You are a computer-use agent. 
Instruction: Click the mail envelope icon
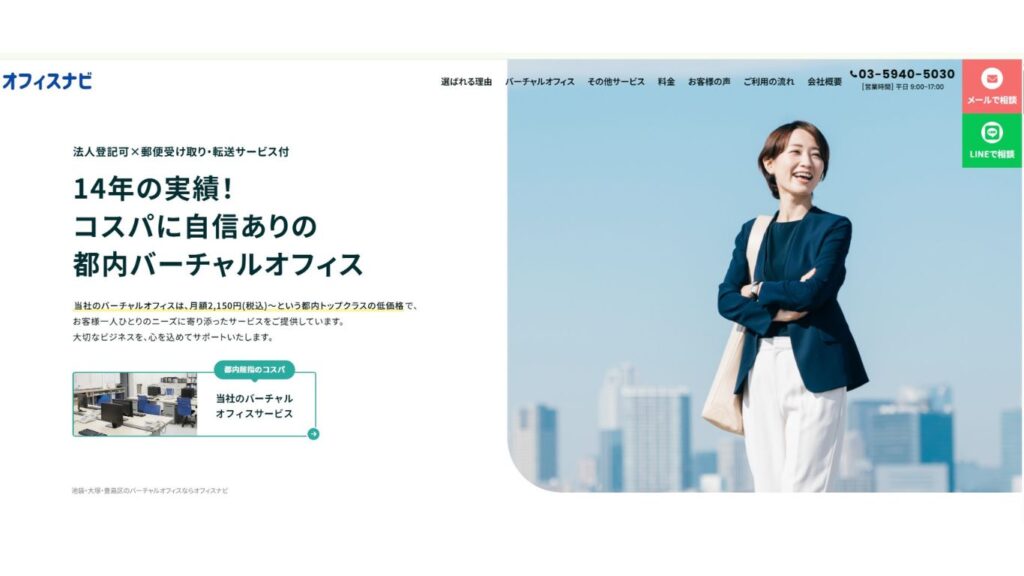(991, 78)
